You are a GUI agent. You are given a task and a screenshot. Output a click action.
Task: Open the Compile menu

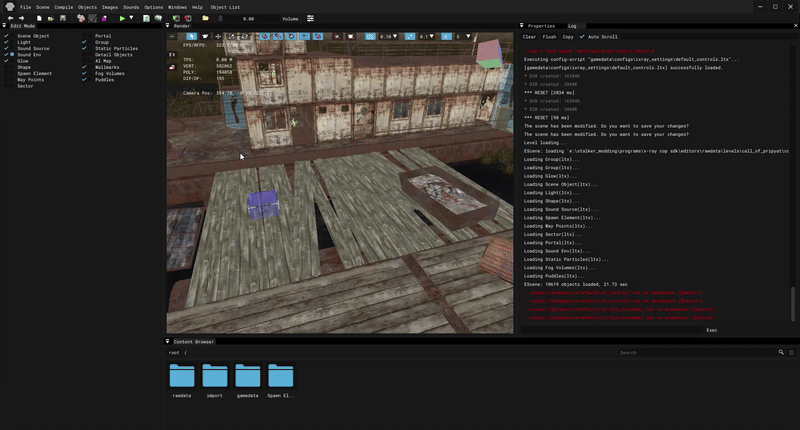(x=63, y=7)
